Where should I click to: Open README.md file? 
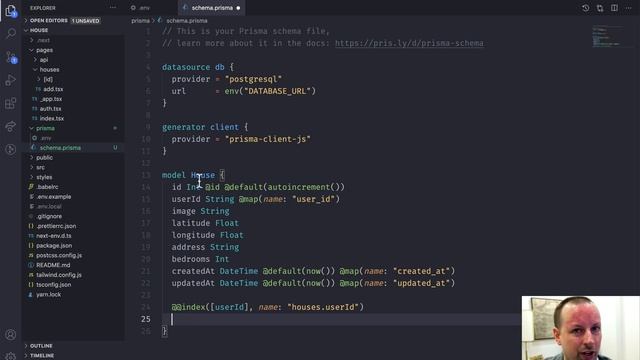point(53,265)
